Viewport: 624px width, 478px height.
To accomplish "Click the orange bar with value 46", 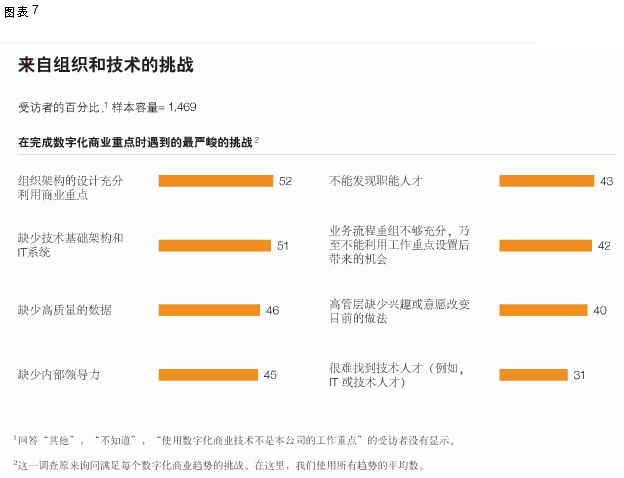I will coord(208,310).
